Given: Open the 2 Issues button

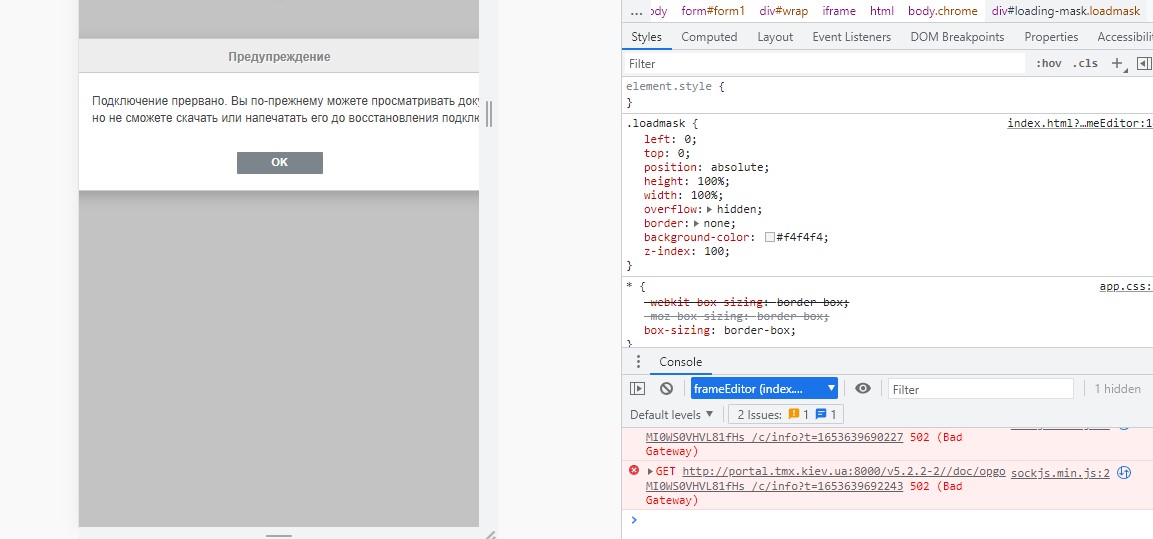Looking at the screenshot, I should pyautogui.click(x=786, y=415).
